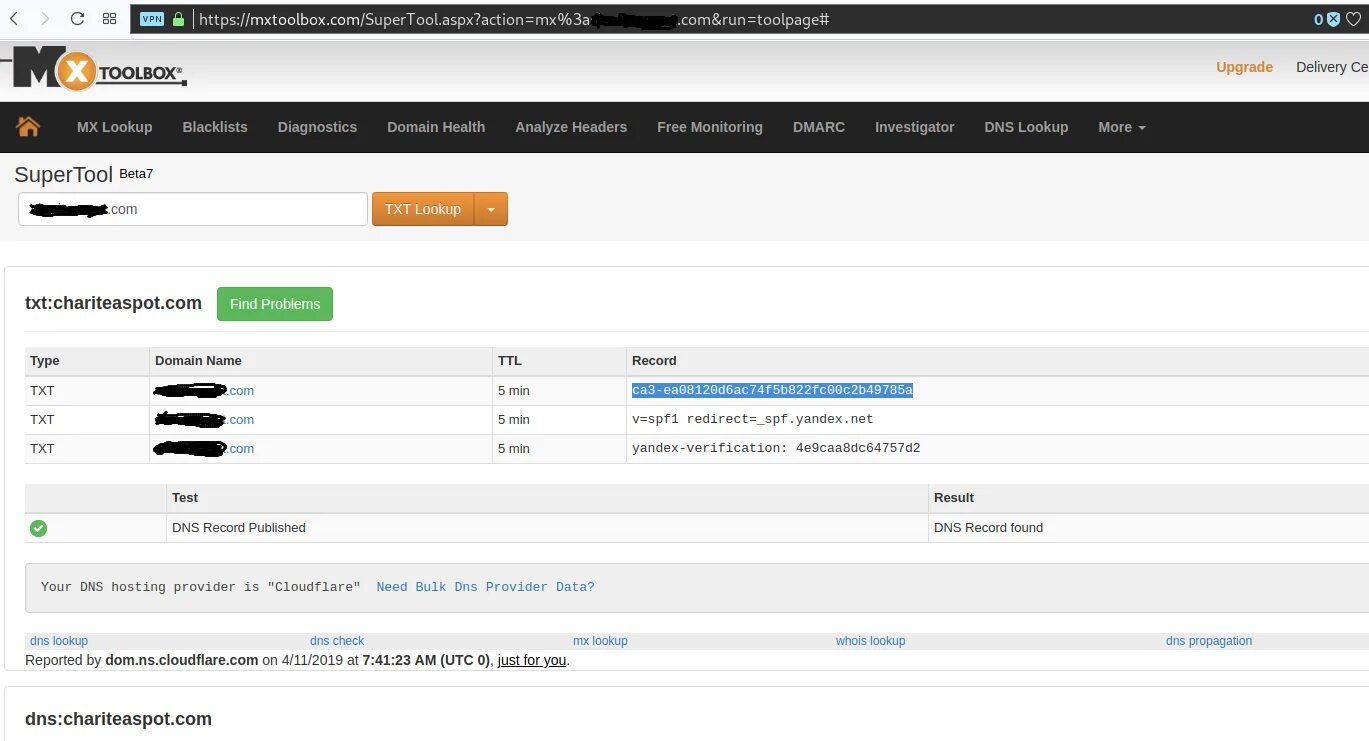Reload the page with refresh icon
Viewport: 1369px width, 741px height.
(x=77, y=18)
